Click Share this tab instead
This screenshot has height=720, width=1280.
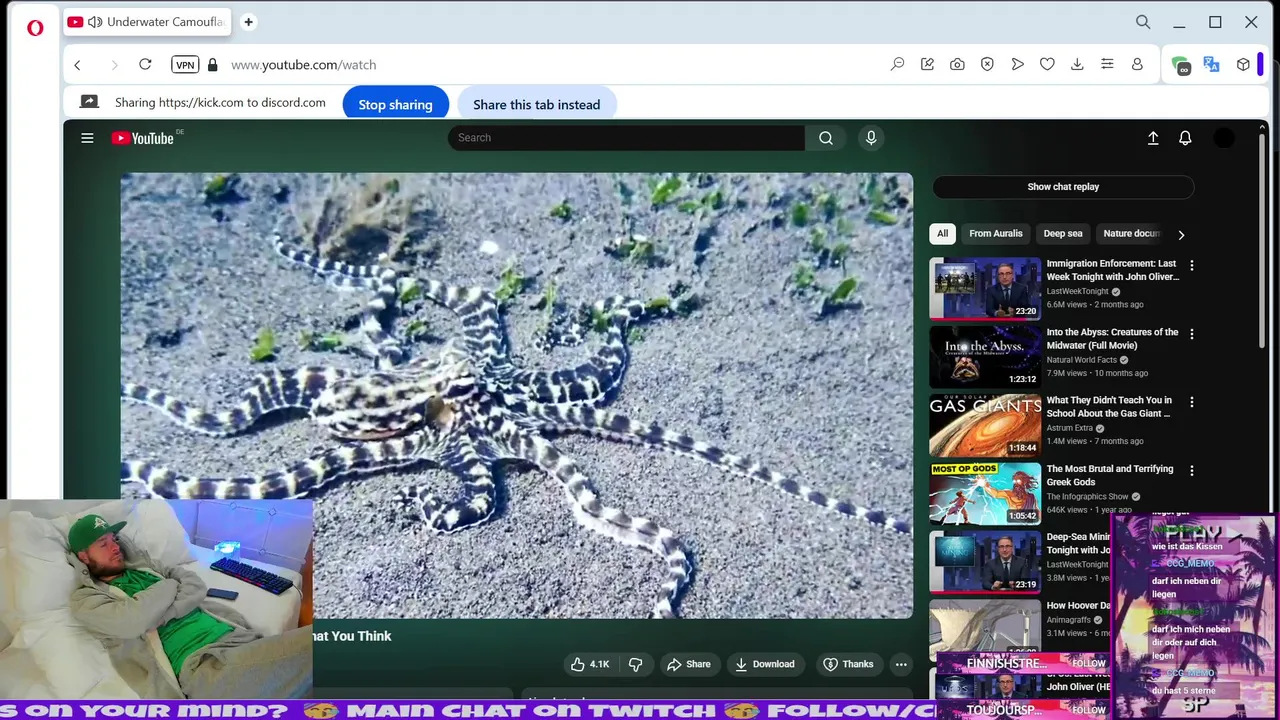(537, 104)
